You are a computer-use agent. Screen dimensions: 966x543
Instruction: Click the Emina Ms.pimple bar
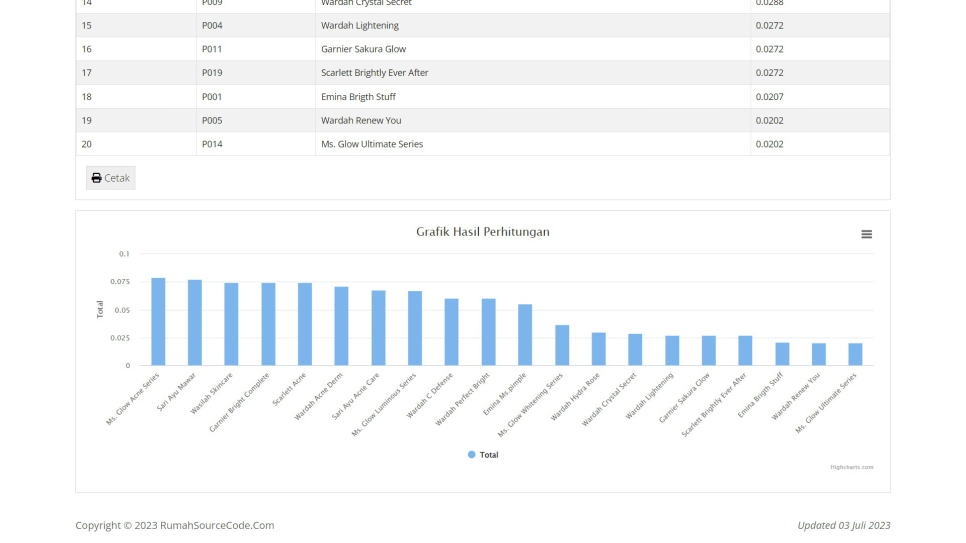(525, 335)
